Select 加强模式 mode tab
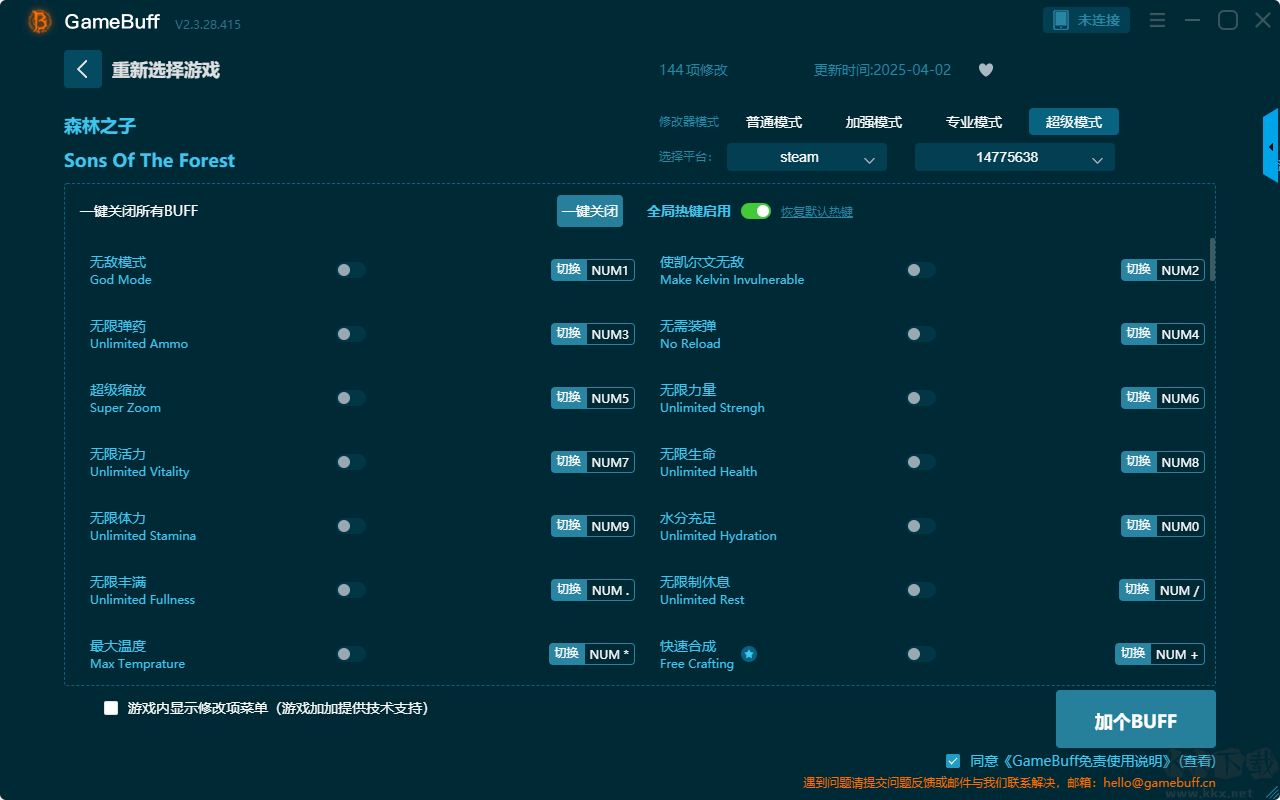The height and width of the screenshot is (800, 1280). (874, 122)
